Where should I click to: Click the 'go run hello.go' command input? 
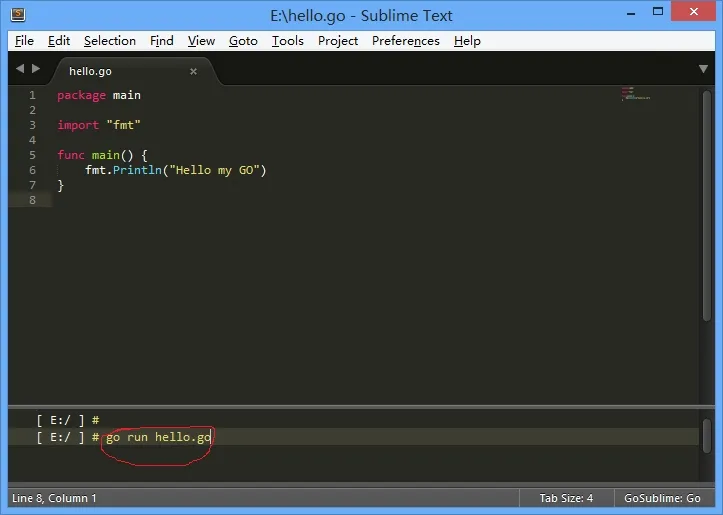pyautogui.click(x=158, y=437)
